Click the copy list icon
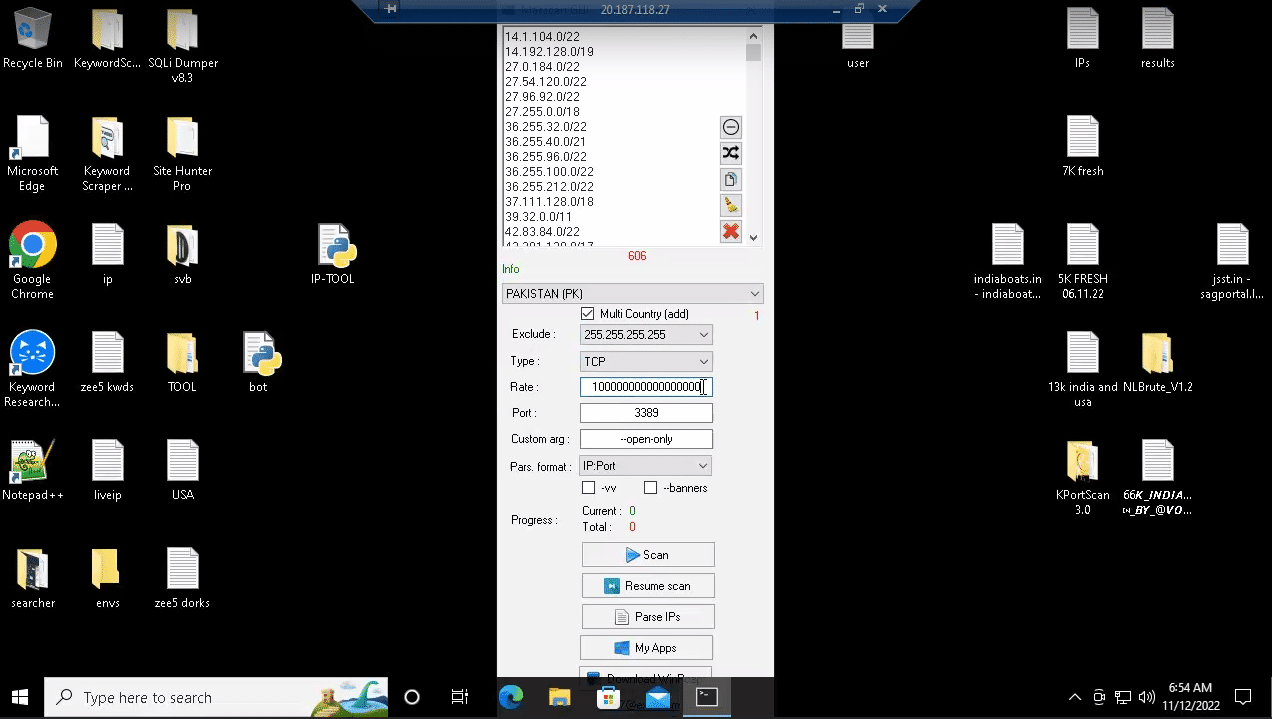The width and height of the screenshot is (1272, 719). (x=731, y=180)
